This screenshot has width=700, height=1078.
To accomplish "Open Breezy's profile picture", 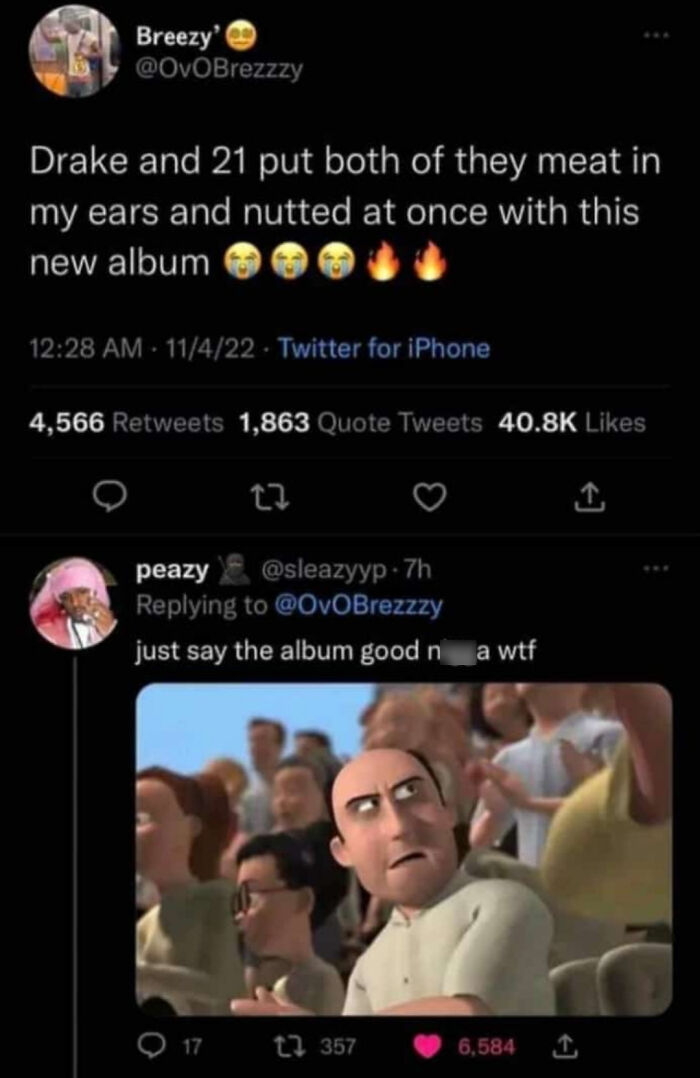I will click(66, 55).
